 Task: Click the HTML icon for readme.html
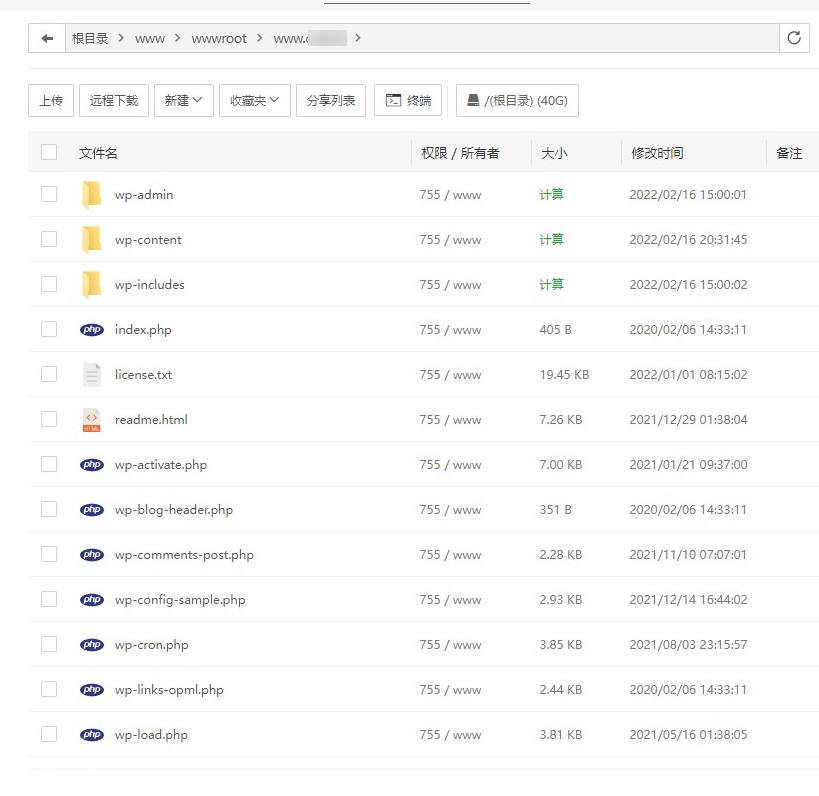[92, 420]
